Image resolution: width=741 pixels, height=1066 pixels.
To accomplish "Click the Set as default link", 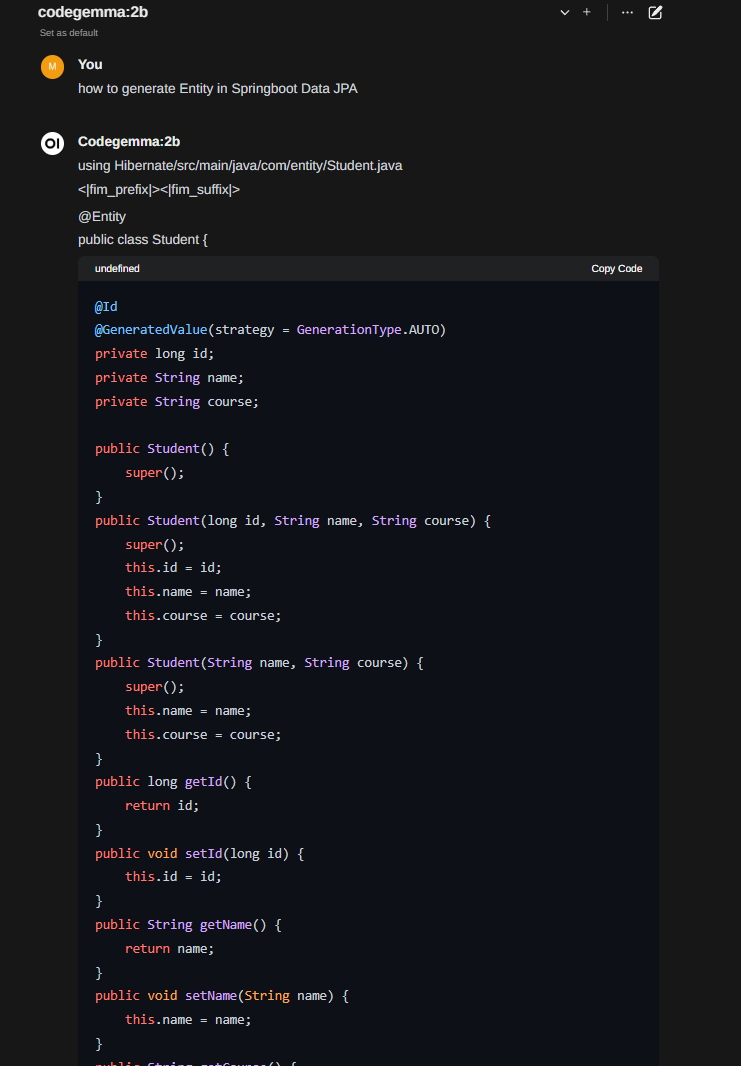I will pyautogui.click(x=69, y=33).
